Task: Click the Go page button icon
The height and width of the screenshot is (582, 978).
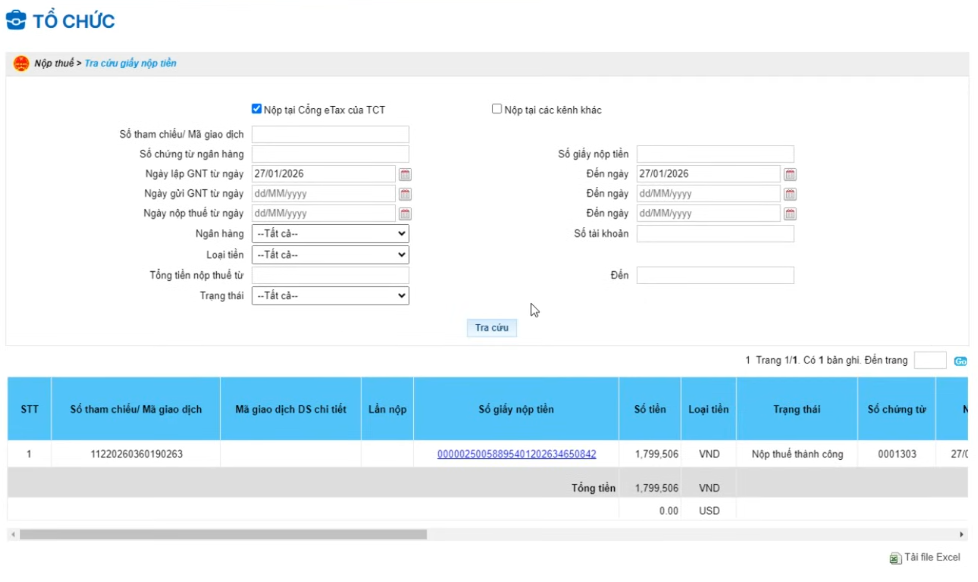Action: pos(960,361)
